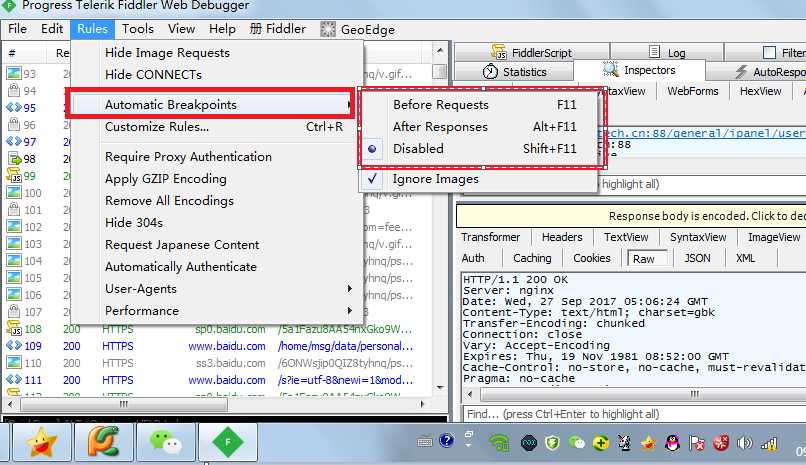Toggle Automatically Authenticate rule
Image resolution: width=806 pixels, height=465 pixels.
tap(217, 267)
